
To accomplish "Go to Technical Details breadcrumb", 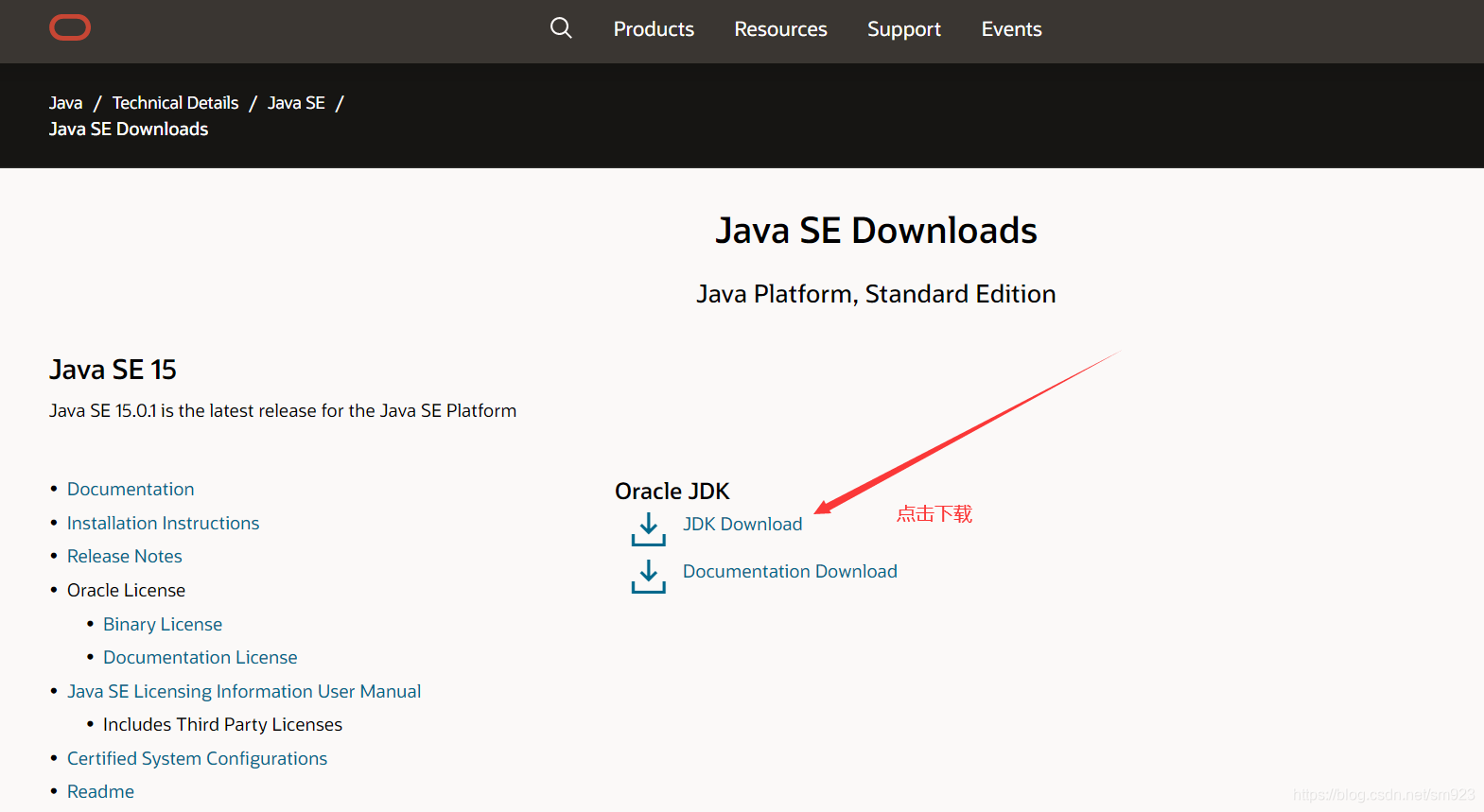I will [x=175, y=103].
